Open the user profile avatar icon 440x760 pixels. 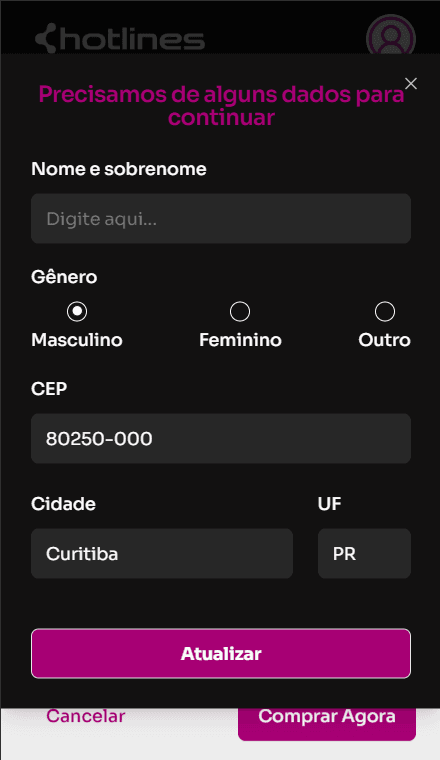click(391, 38)
